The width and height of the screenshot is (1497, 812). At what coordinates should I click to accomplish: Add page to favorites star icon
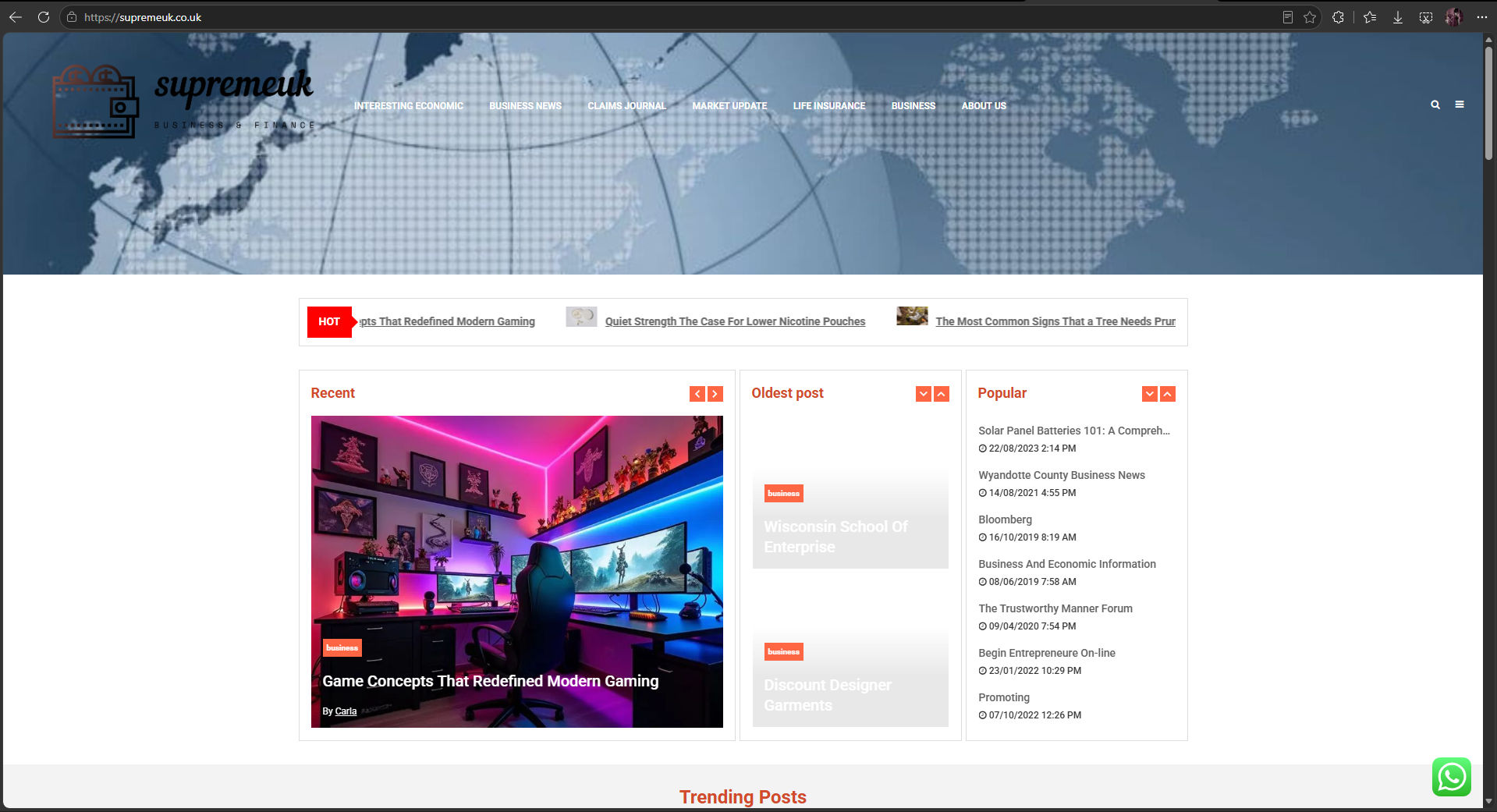pyautogui.click(x=1310, y=17)
